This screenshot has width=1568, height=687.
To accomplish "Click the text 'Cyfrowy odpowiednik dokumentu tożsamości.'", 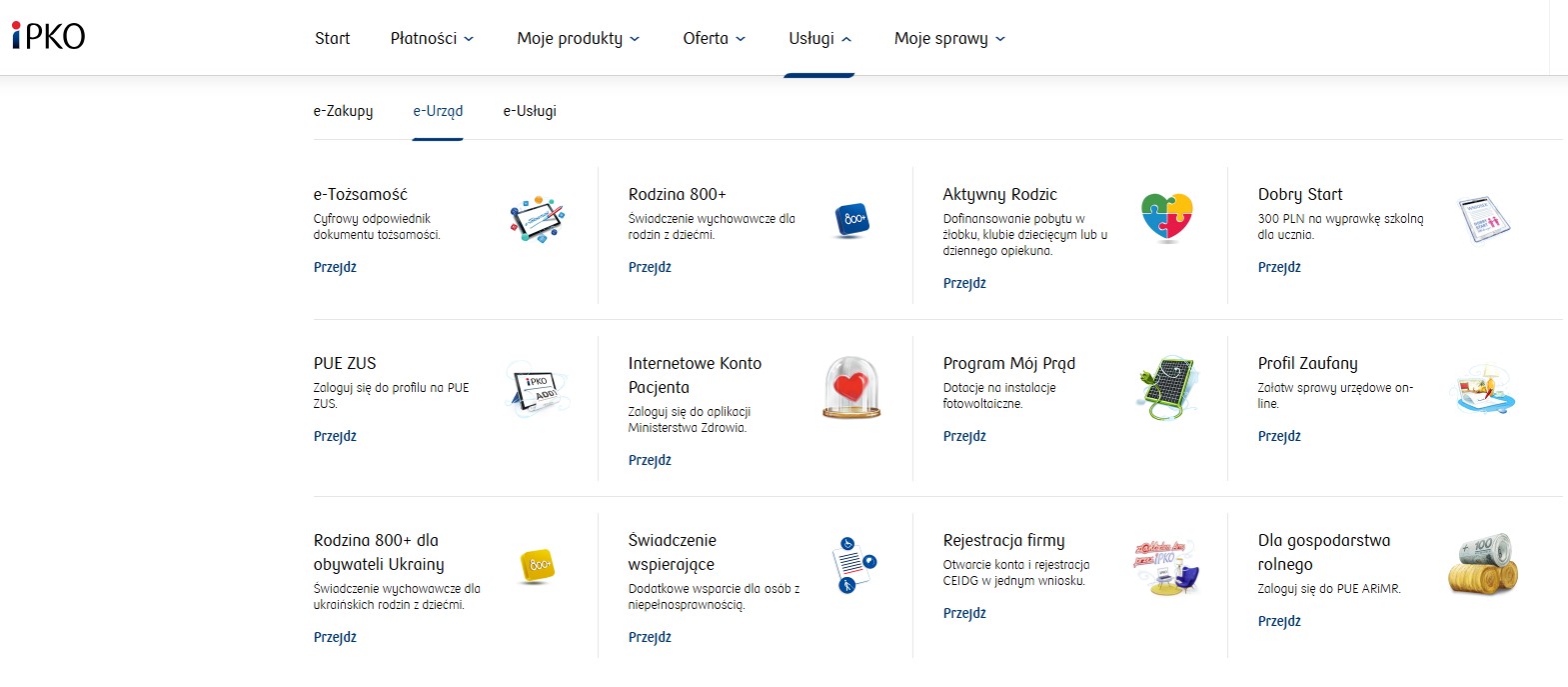I will click(377, 227).
